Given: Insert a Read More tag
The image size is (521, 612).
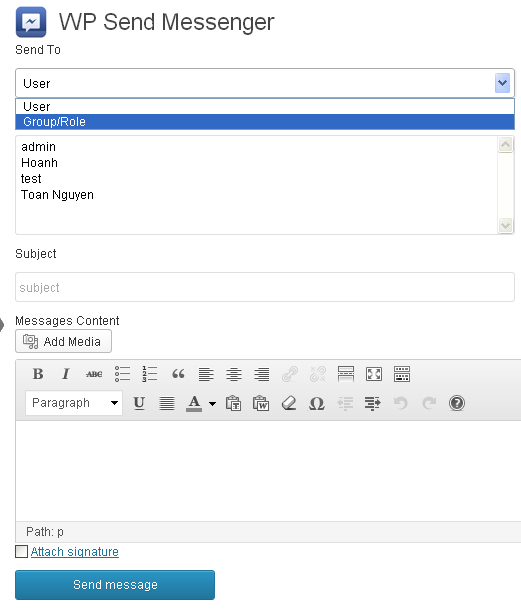Looking at the screenshot, I should coord(346,374).
